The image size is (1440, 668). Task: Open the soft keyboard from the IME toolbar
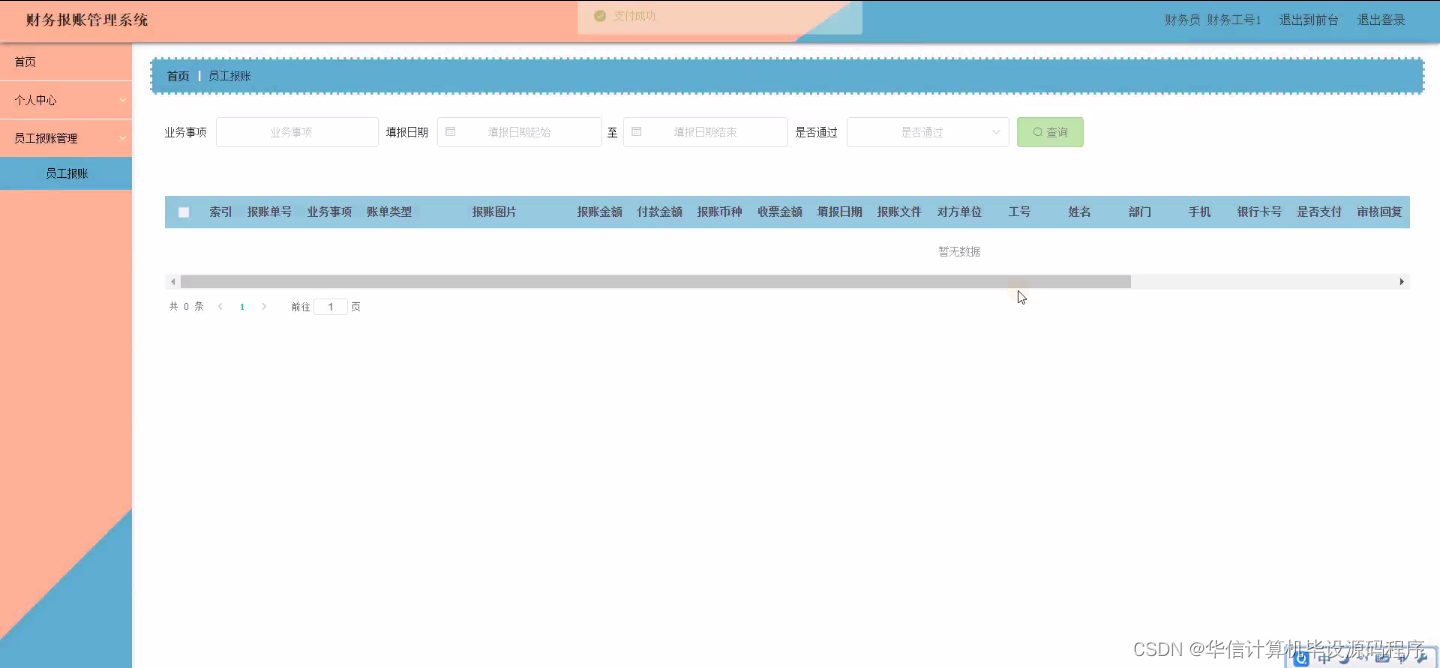click(x=1382, y=658)
